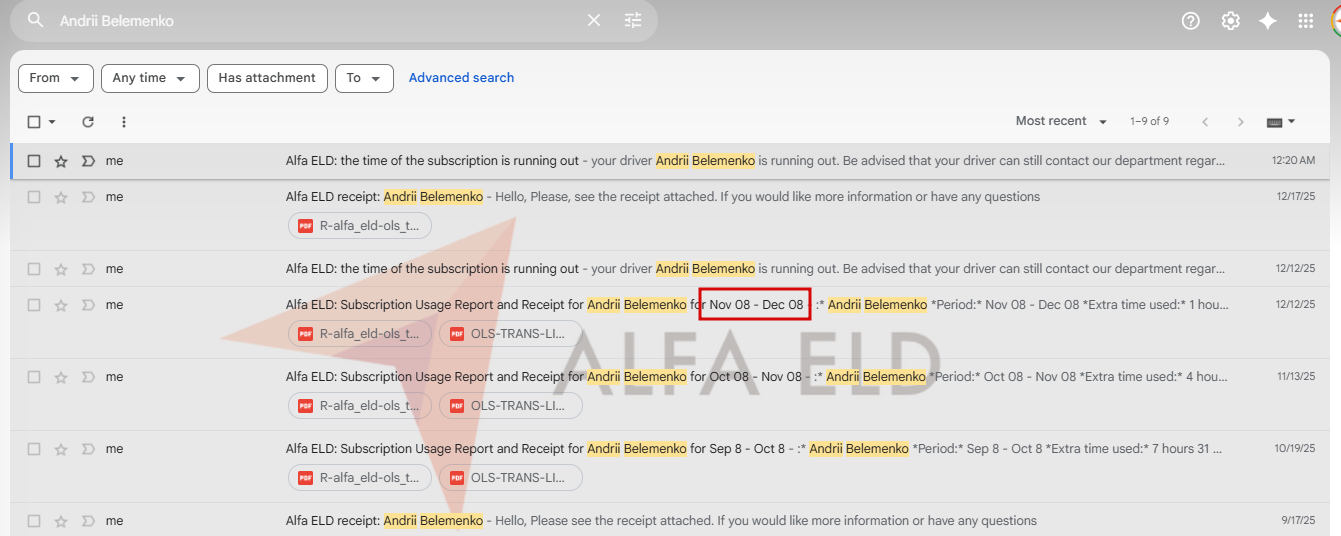
Task: Open the 9/17/25 Alfa ELD receipt email
Action: tap(670, 521)
